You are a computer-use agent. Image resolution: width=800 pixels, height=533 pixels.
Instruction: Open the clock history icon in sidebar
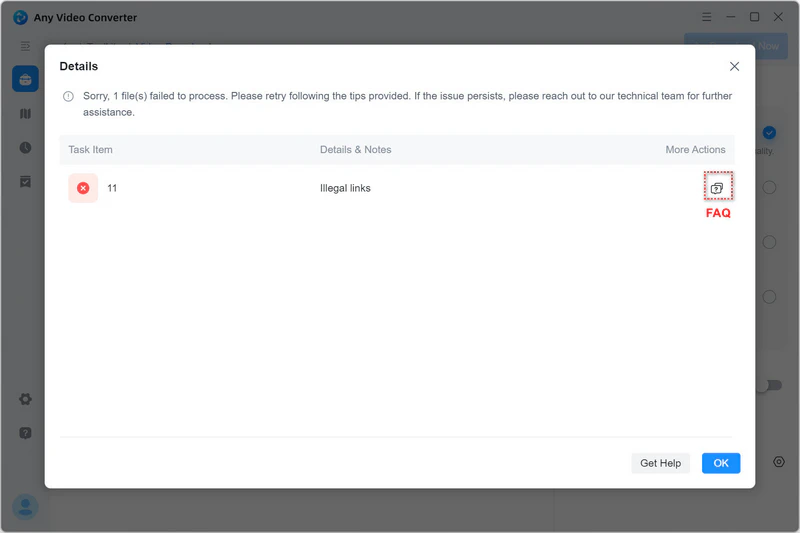(x=25, y=148)
